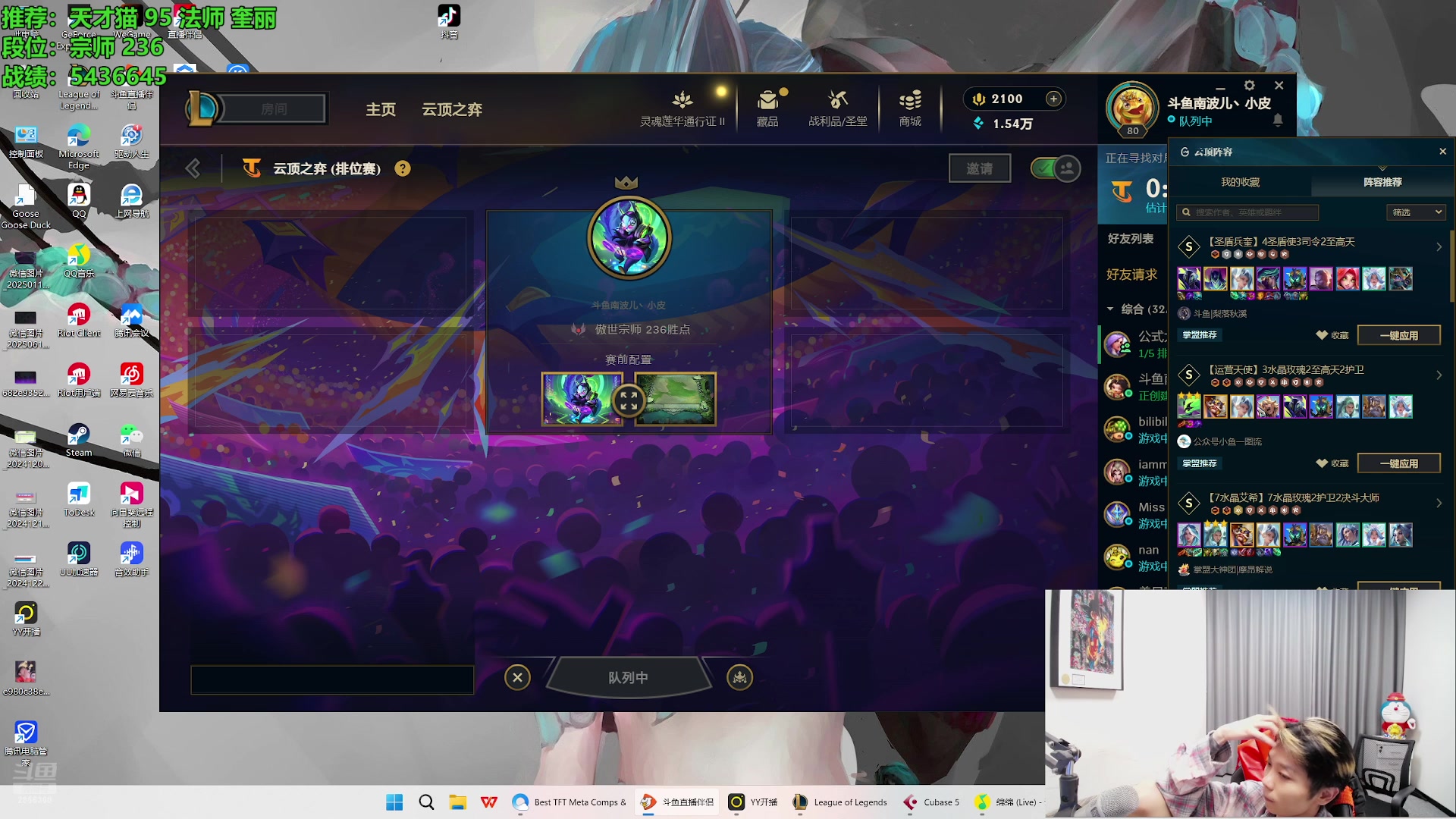Click the 抖音 desktop icon
Viewport: 1456px width, 819px height.
pos(449,21)
